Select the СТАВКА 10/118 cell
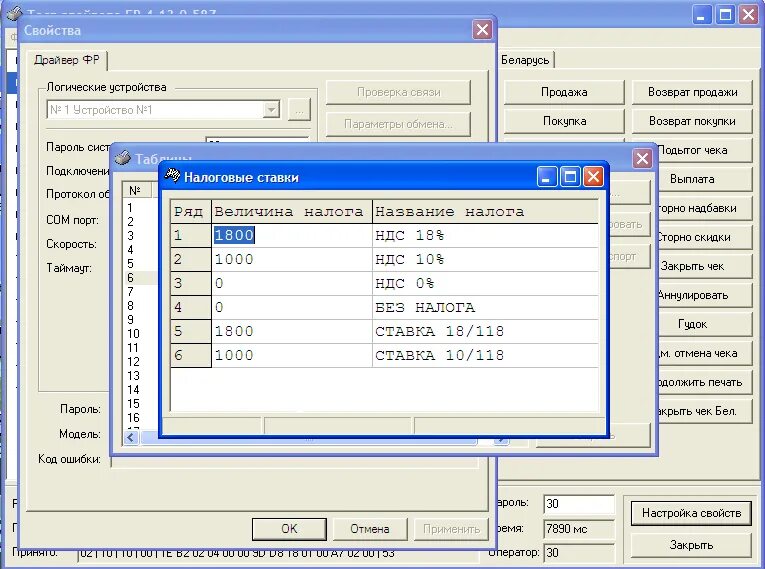This screenshot has height=569, width=765. tap(485, 355)
